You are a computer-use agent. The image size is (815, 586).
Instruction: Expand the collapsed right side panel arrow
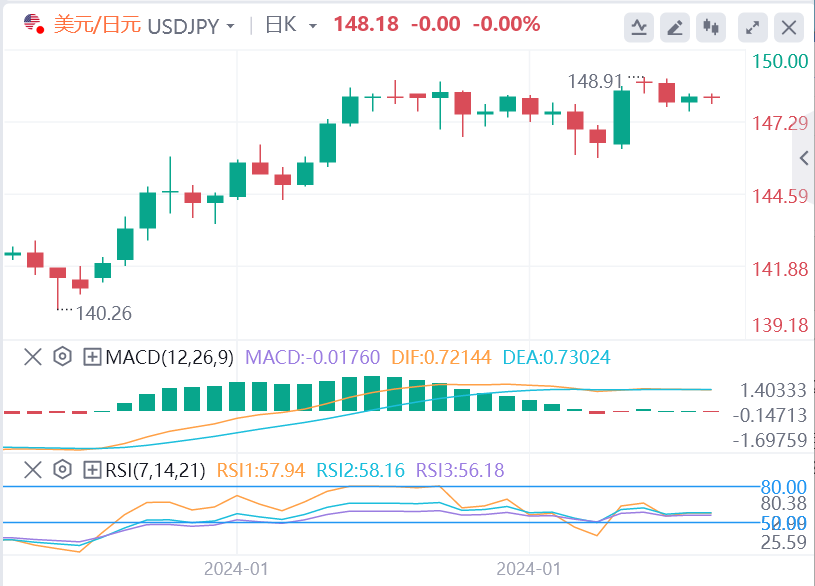(804, 158)
